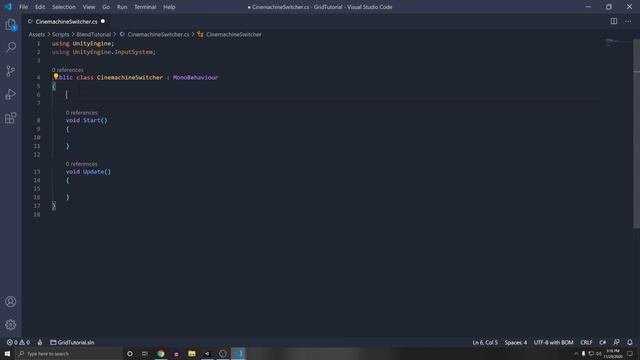Switch to Visual Studio Code taskbar icon
640x360 pixels.
pyautogui.click(x=238, y=353)
